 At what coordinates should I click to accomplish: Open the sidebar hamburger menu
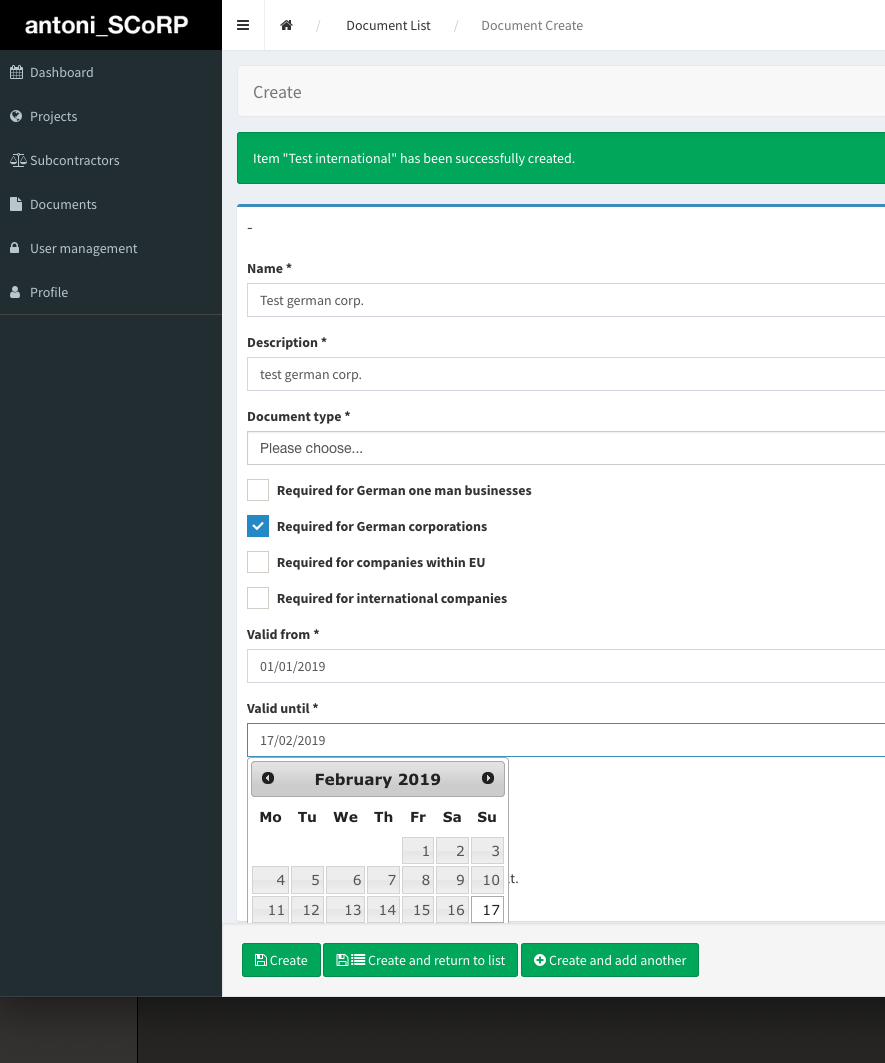pyautogui.click(x=243, y=25)
